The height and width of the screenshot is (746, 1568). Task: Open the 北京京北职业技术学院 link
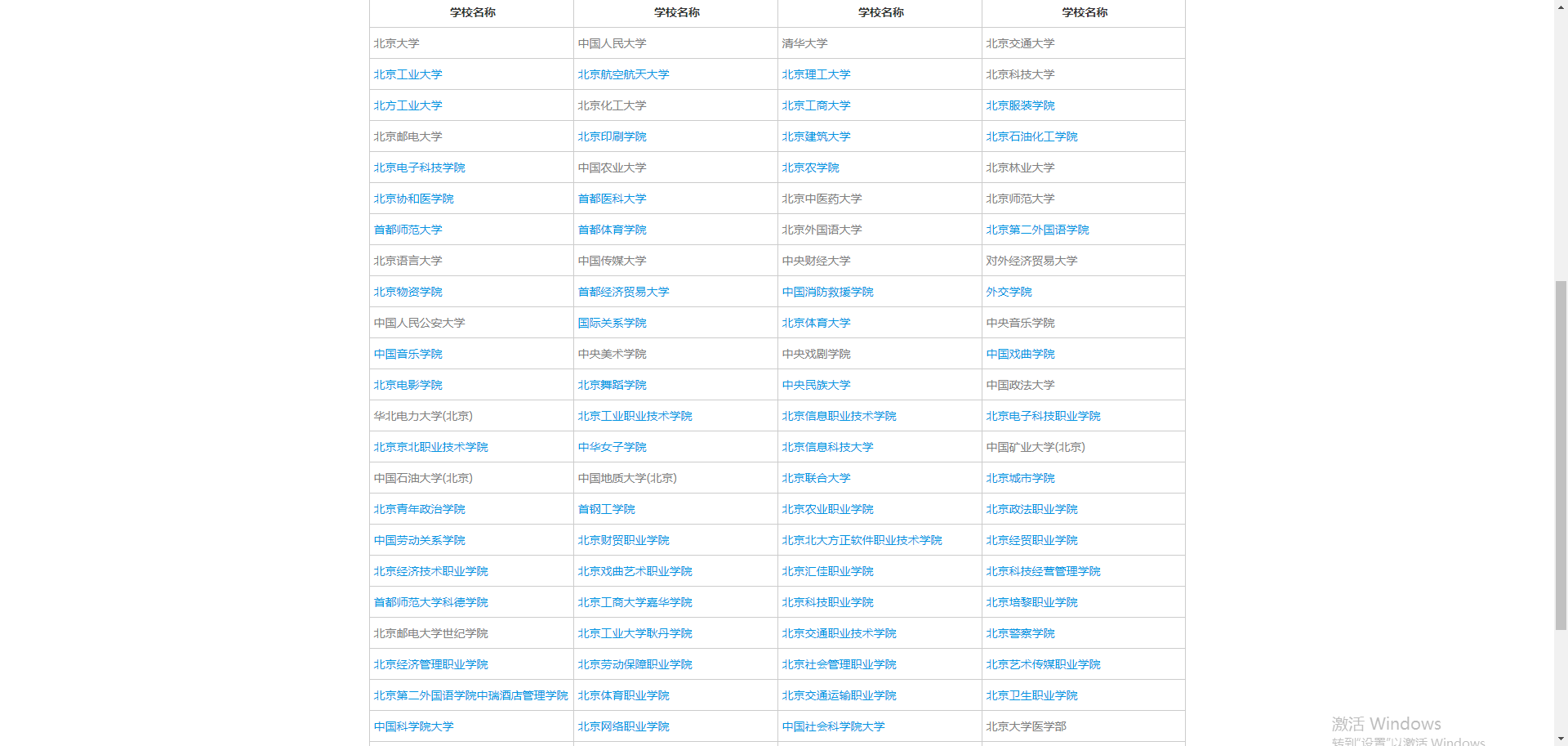click(430, 447)
